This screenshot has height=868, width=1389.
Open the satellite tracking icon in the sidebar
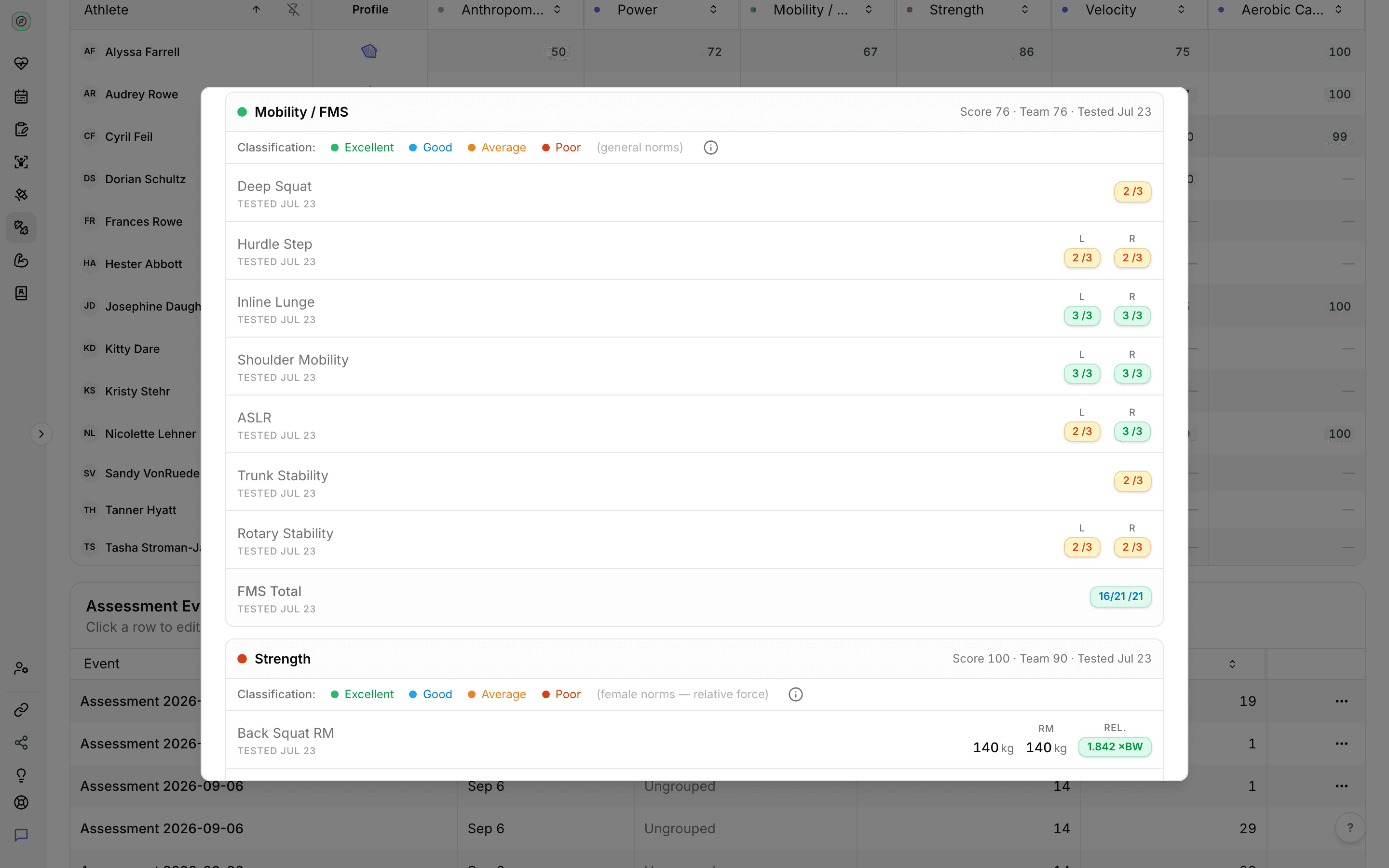(21, 195)
